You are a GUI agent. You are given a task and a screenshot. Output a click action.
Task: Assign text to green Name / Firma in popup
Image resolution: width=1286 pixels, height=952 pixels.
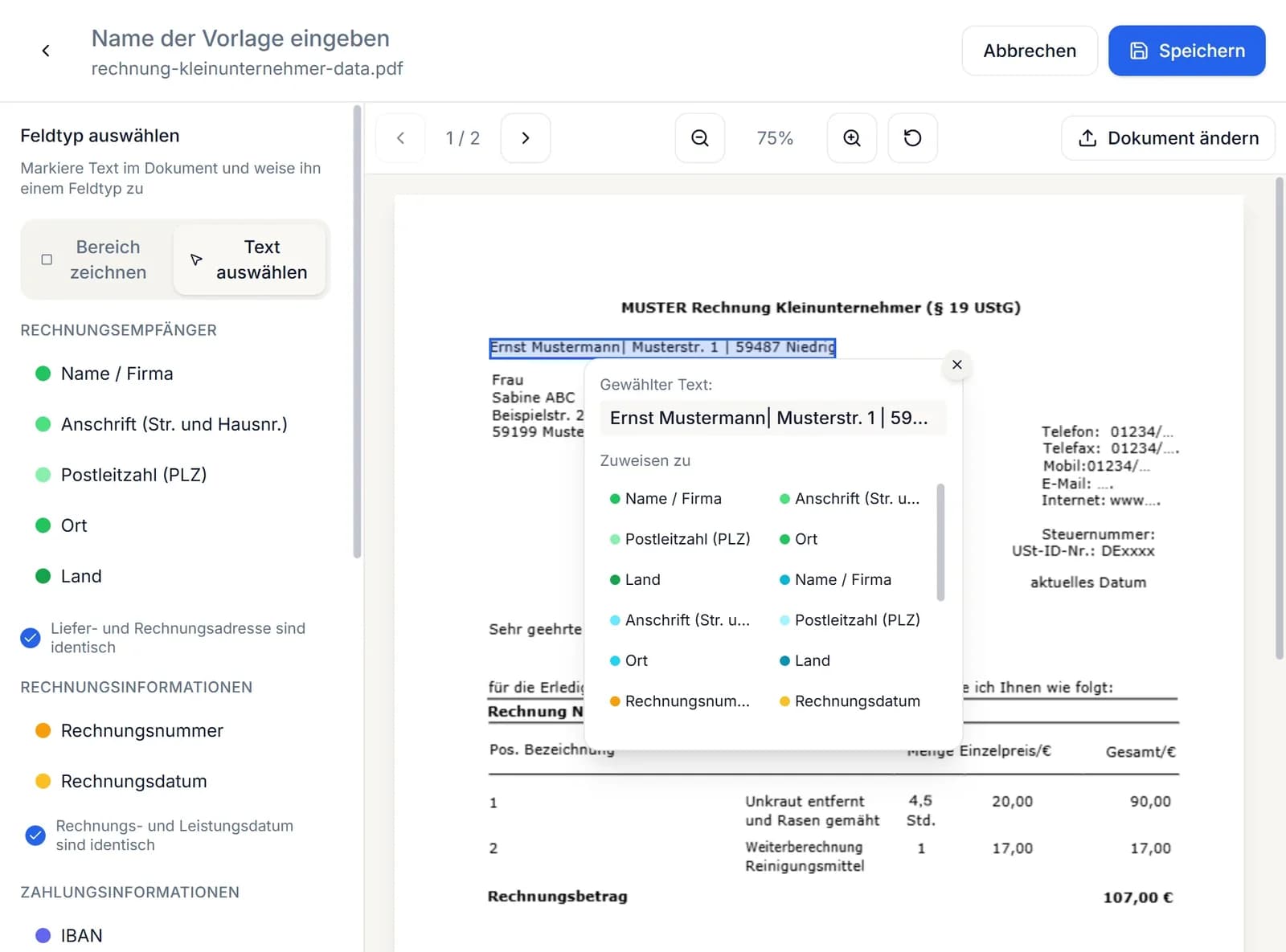pyautogui.click(x=666, y=499)
